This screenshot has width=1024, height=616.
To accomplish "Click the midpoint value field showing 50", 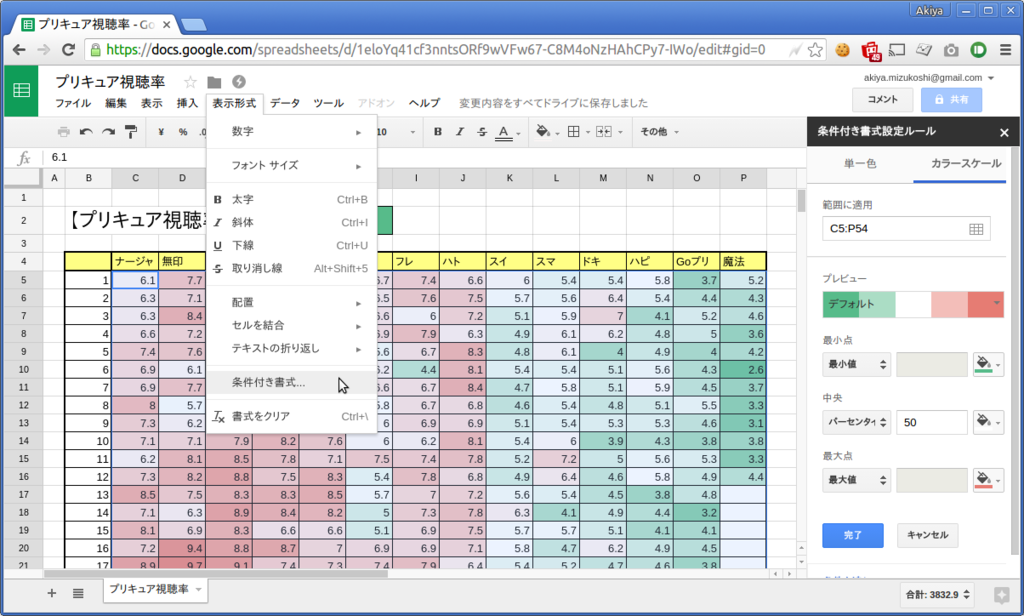I will pyautogui.click(x=931, y=423).
